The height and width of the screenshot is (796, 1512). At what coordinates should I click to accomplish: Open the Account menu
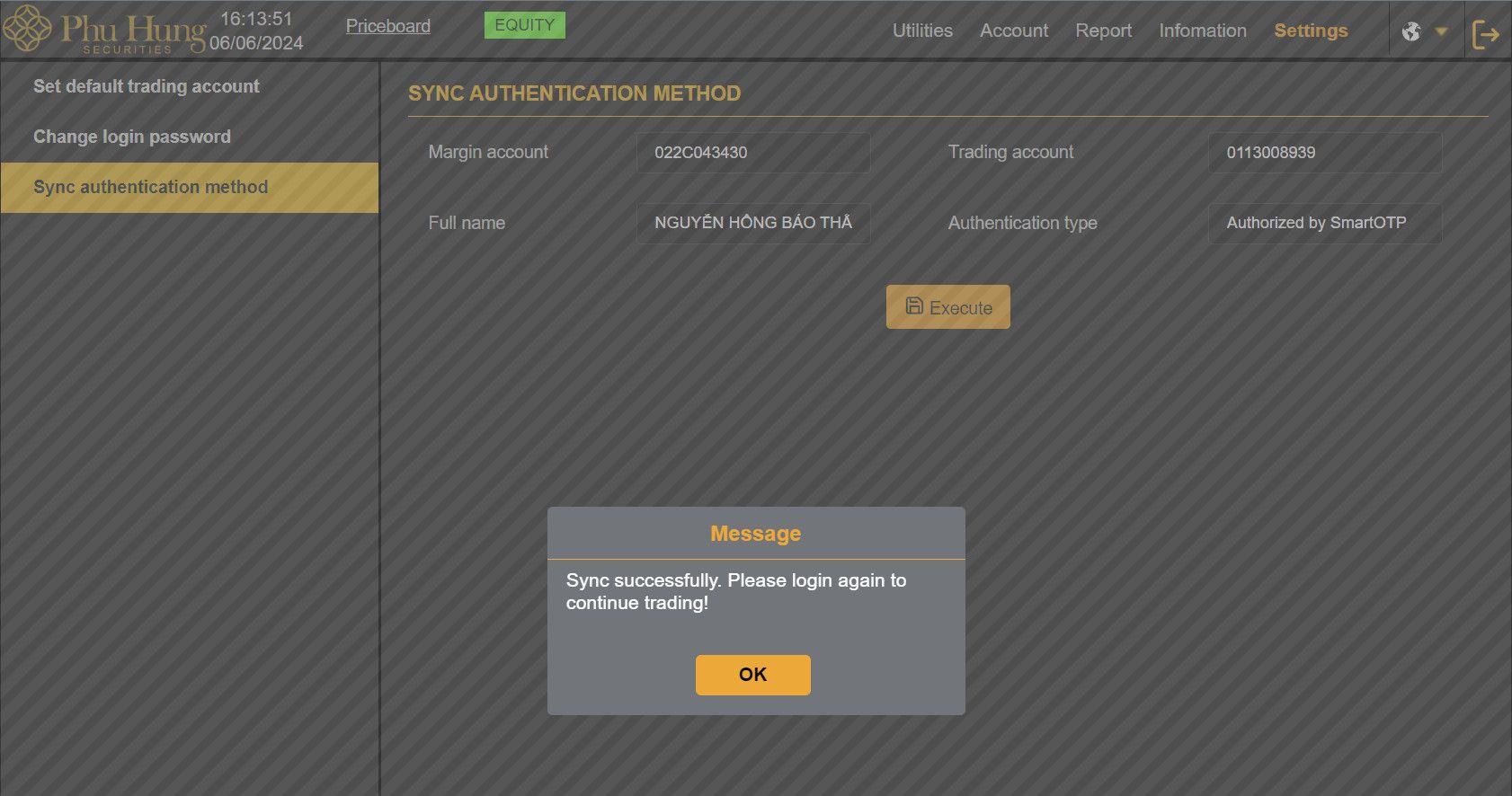1013,31
